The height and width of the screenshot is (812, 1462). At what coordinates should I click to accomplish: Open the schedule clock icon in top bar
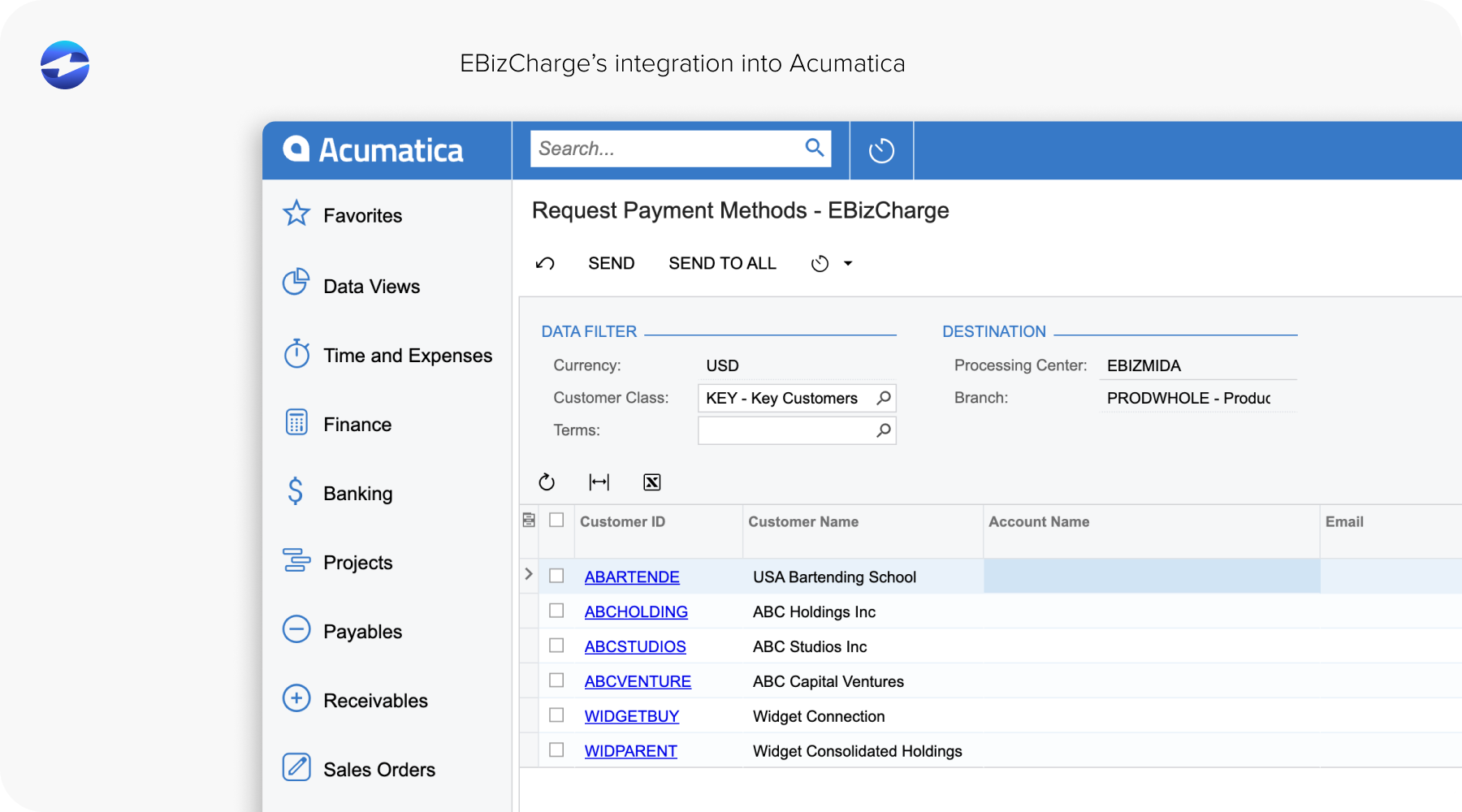tap(881, 150)
